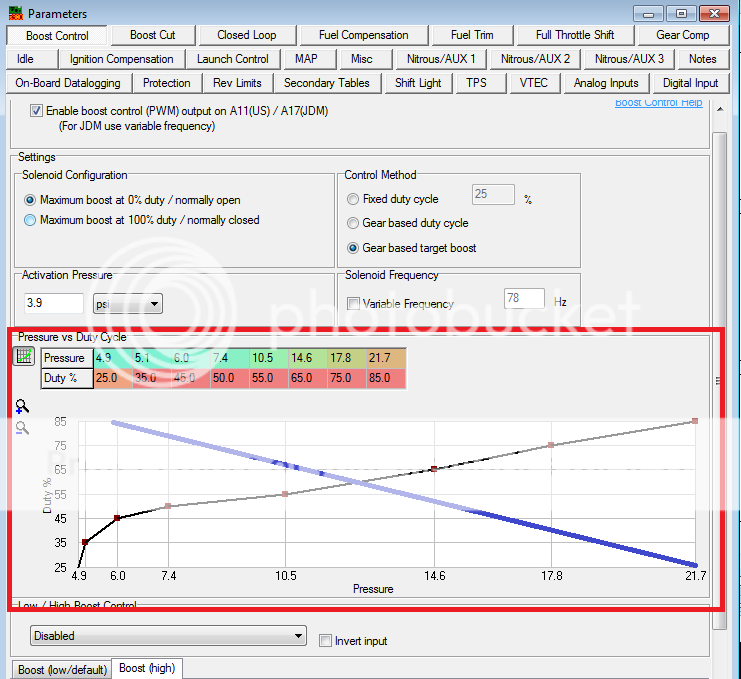
Task: Toggle the Variable Frequency checkbox
Action: 353,303
